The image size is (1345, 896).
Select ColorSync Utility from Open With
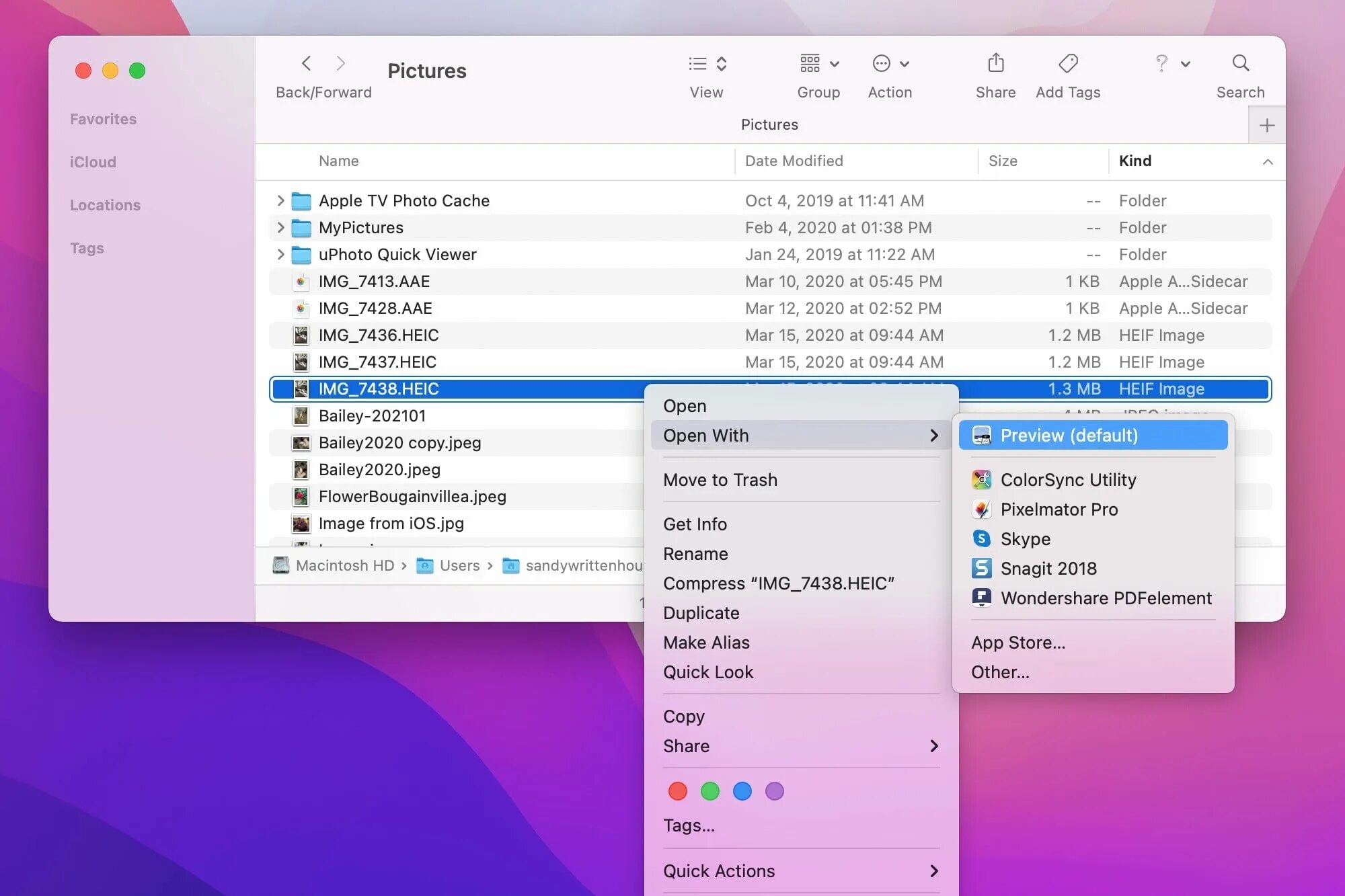coord(1068,480)
